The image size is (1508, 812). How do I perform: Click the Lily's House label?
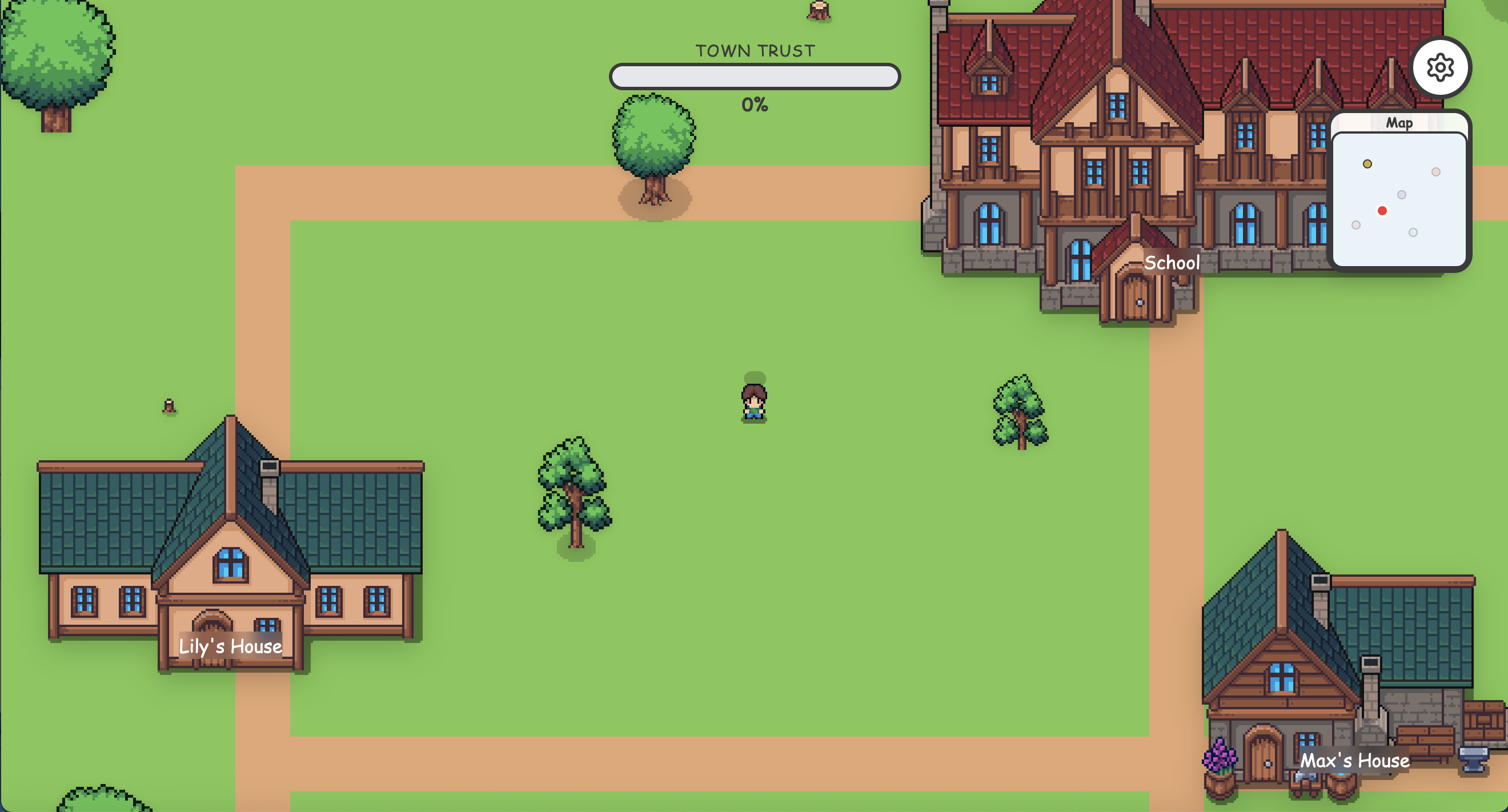point(230,646)
